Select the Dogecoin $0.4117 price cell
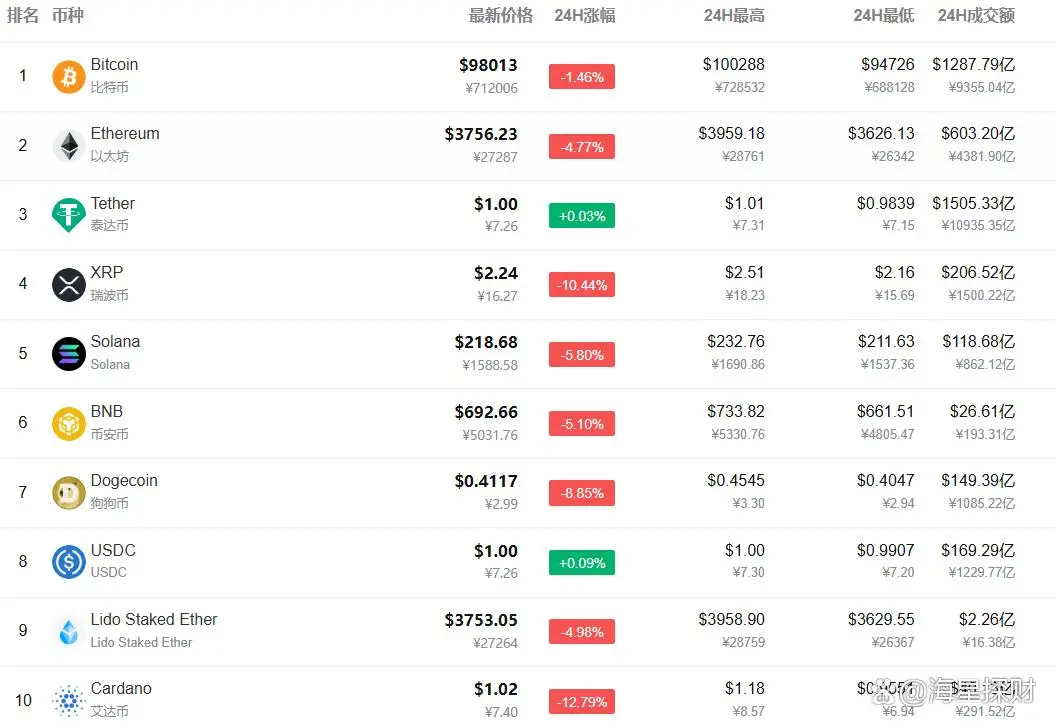 [x=486, y=482]
